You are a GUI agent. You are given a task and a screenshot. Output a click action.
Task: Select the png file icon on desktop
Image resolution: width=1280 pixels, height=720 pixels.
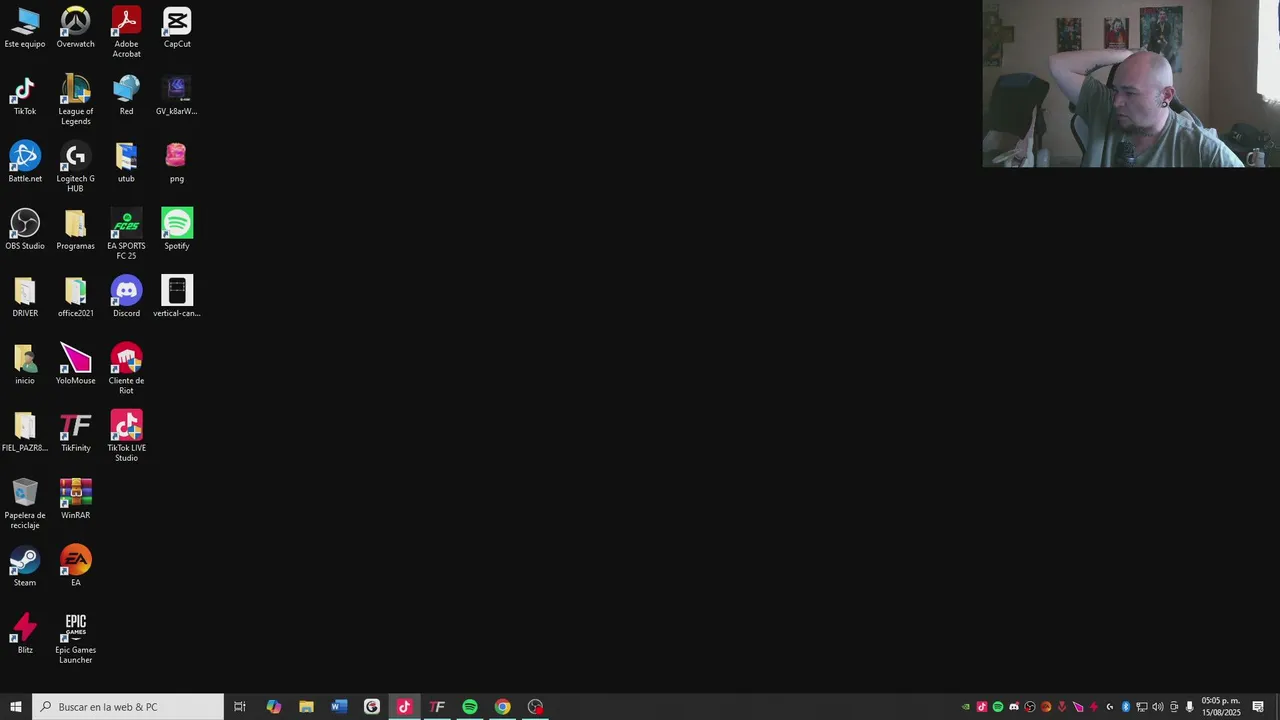(177, 163)
